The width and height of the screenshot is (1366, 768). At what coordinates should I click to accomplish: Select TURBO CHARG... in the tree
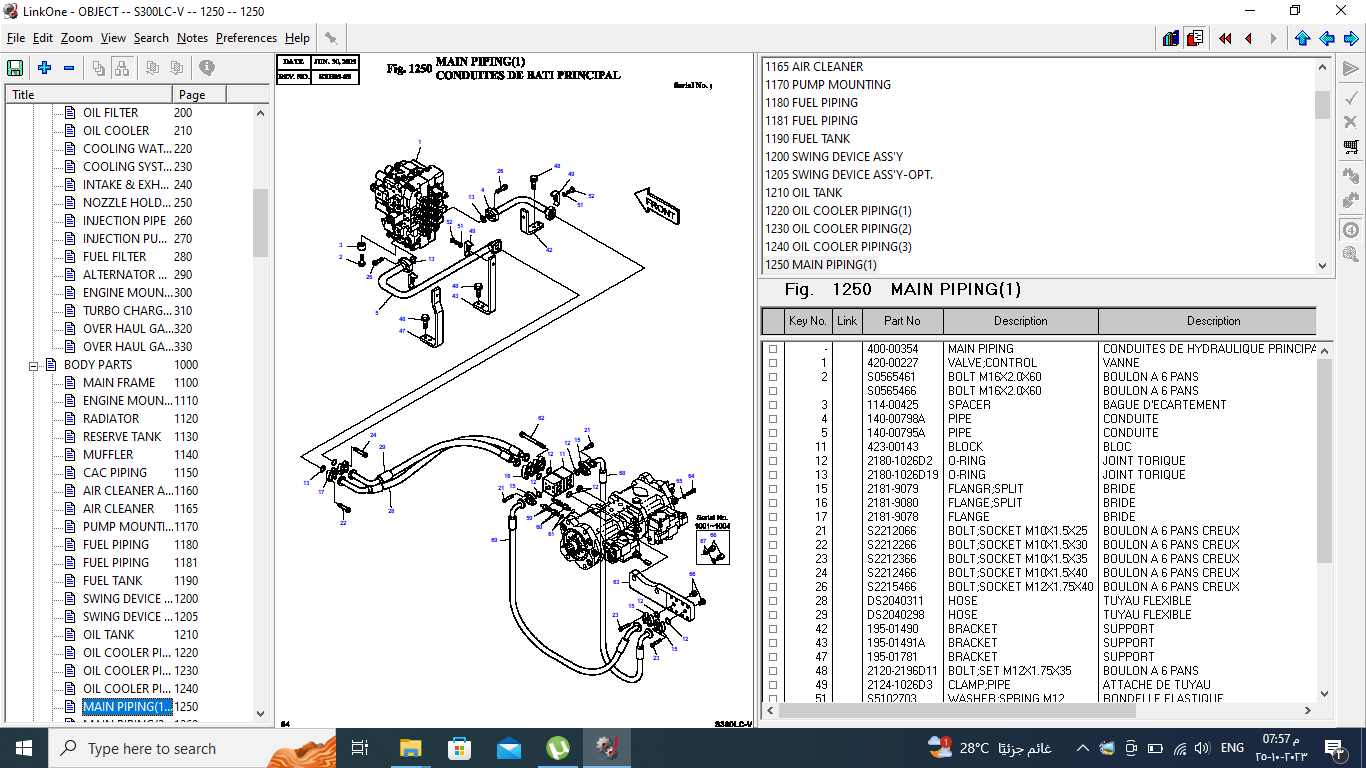coord(127,311)
